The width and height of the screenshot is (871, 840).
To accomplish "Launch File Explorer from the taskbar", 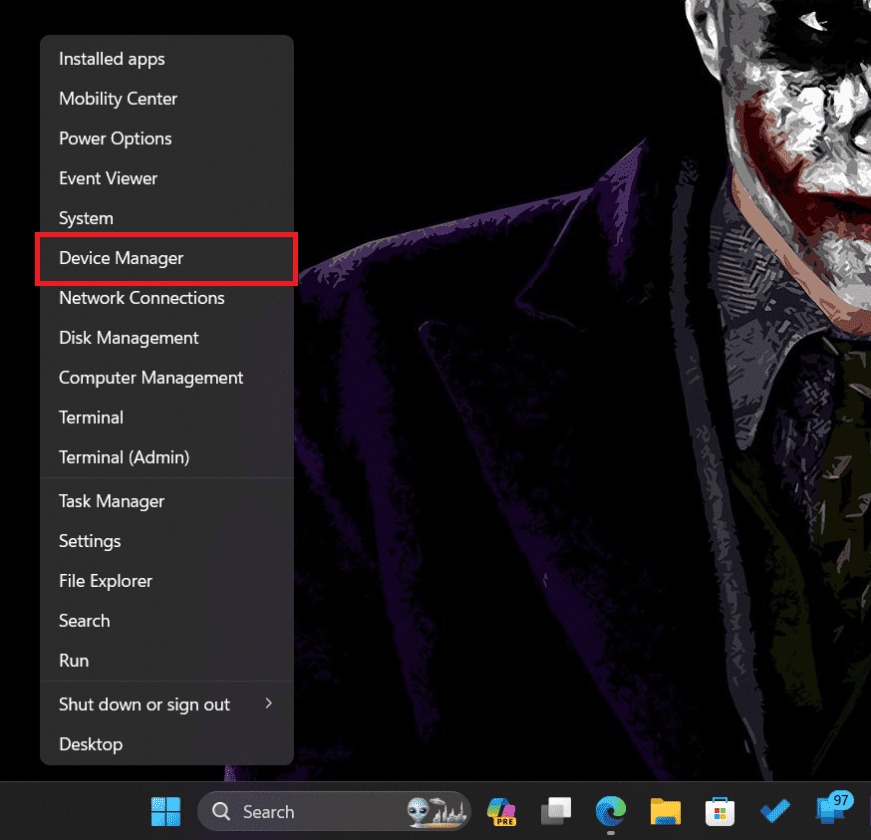I will click(x=665, y=811).
